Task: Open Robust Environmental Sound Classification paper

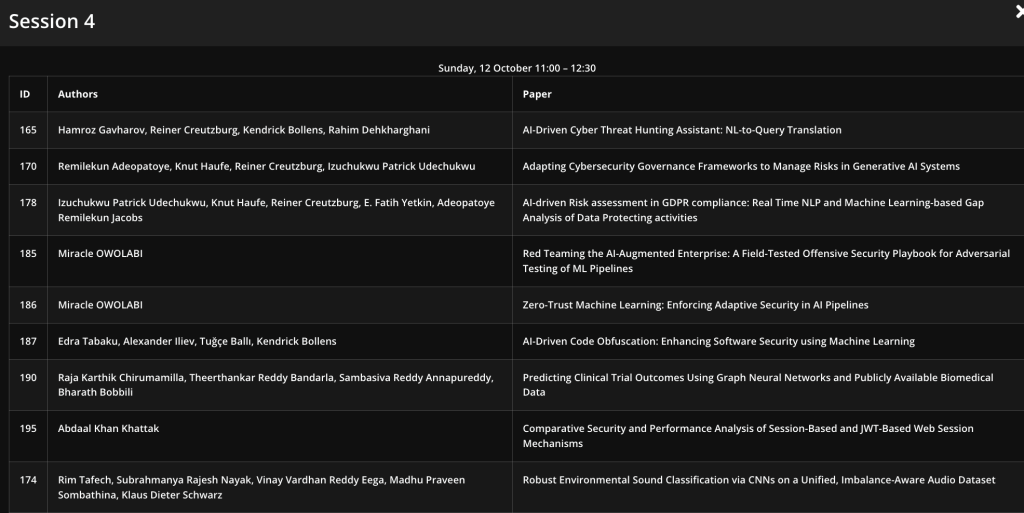Action: 758,480
